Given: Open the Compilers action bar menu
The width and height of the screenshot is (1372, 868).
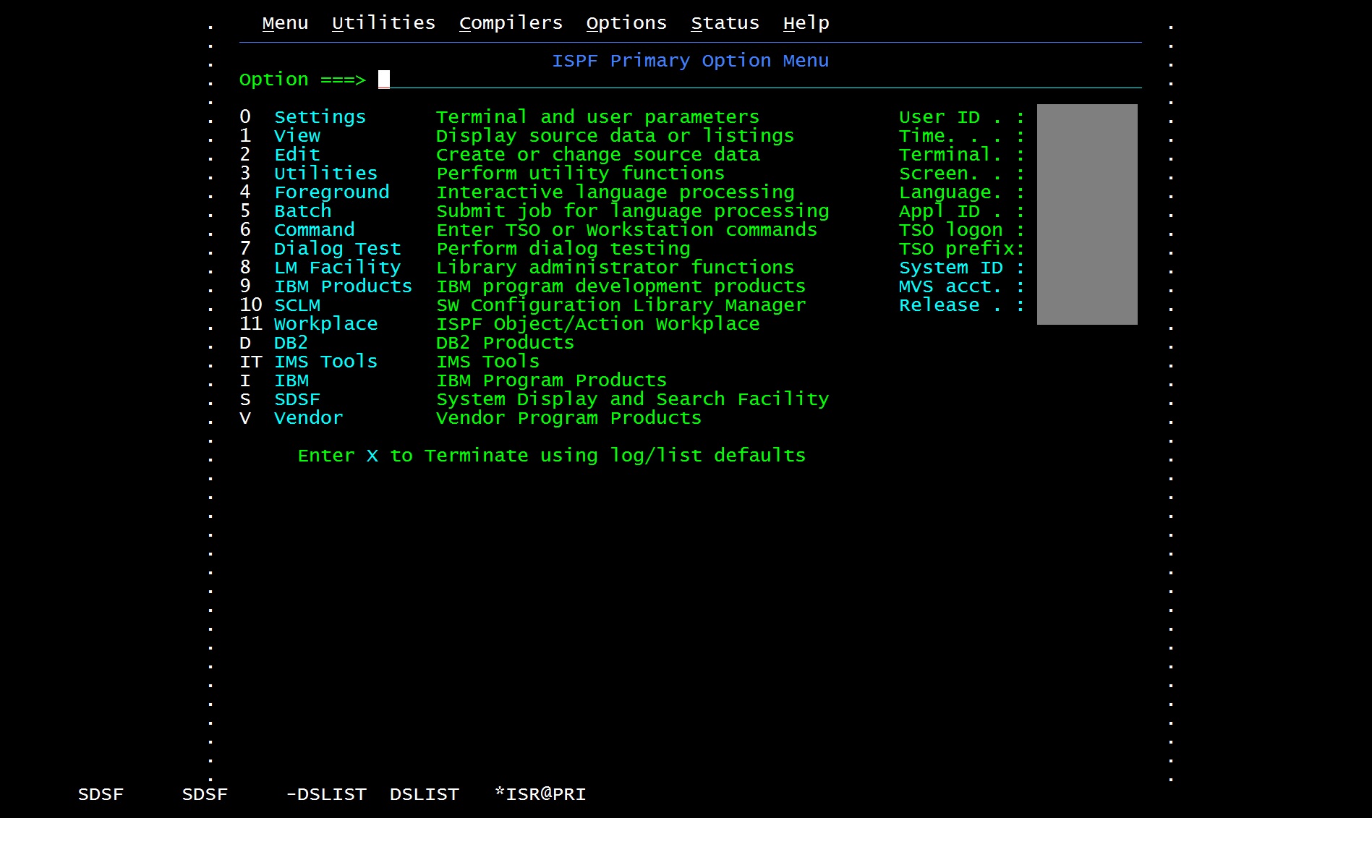Looking at the screenshot, I should (511, 23).
